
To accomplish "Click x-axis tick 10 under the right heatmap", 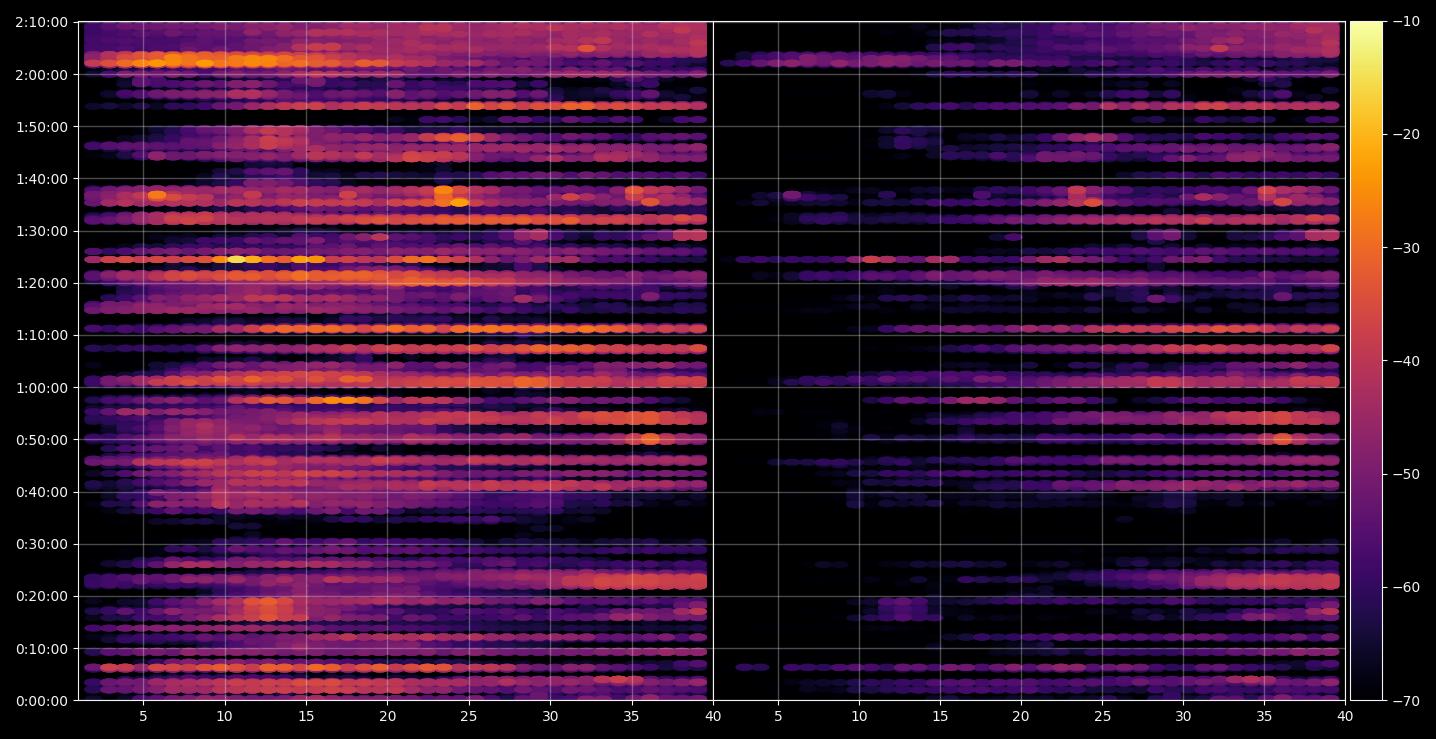I will (859, 716).
